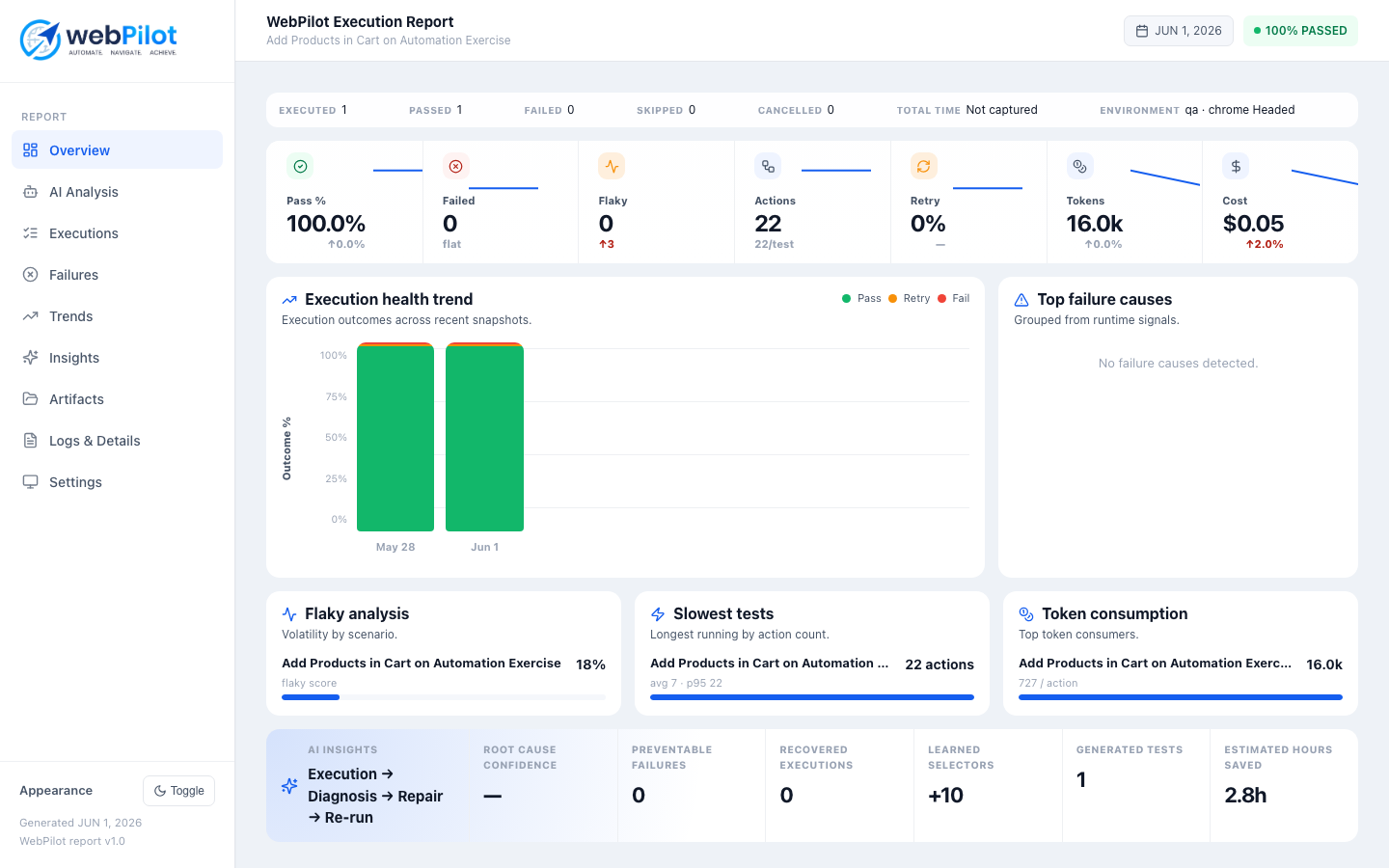Open the Overview page
The height and width of the screenshot is (868, 1389).
click(117, 149)
